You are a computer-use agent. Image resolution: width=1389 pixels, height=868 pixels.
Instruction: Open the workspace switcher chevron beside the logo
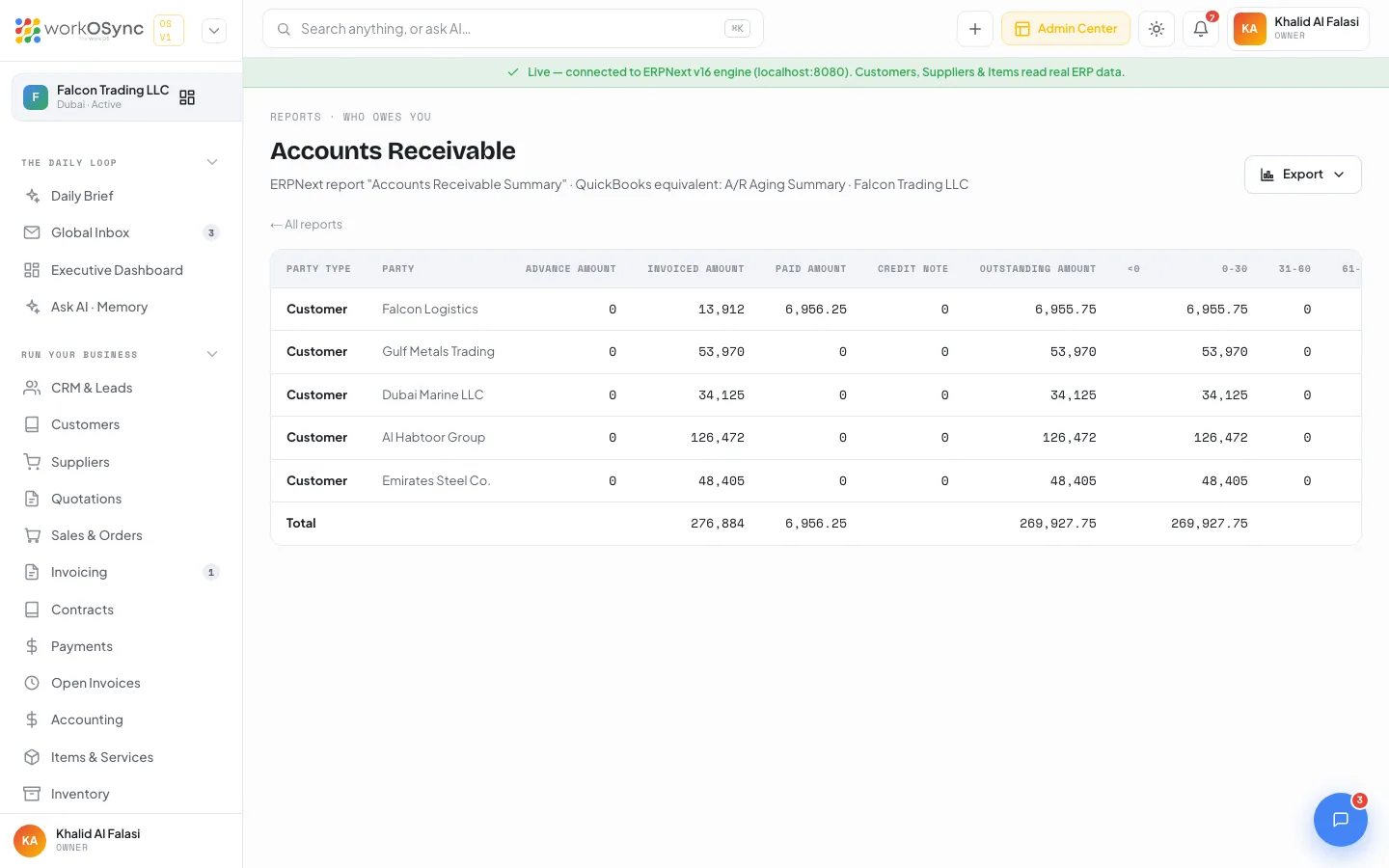coord(214,30)
